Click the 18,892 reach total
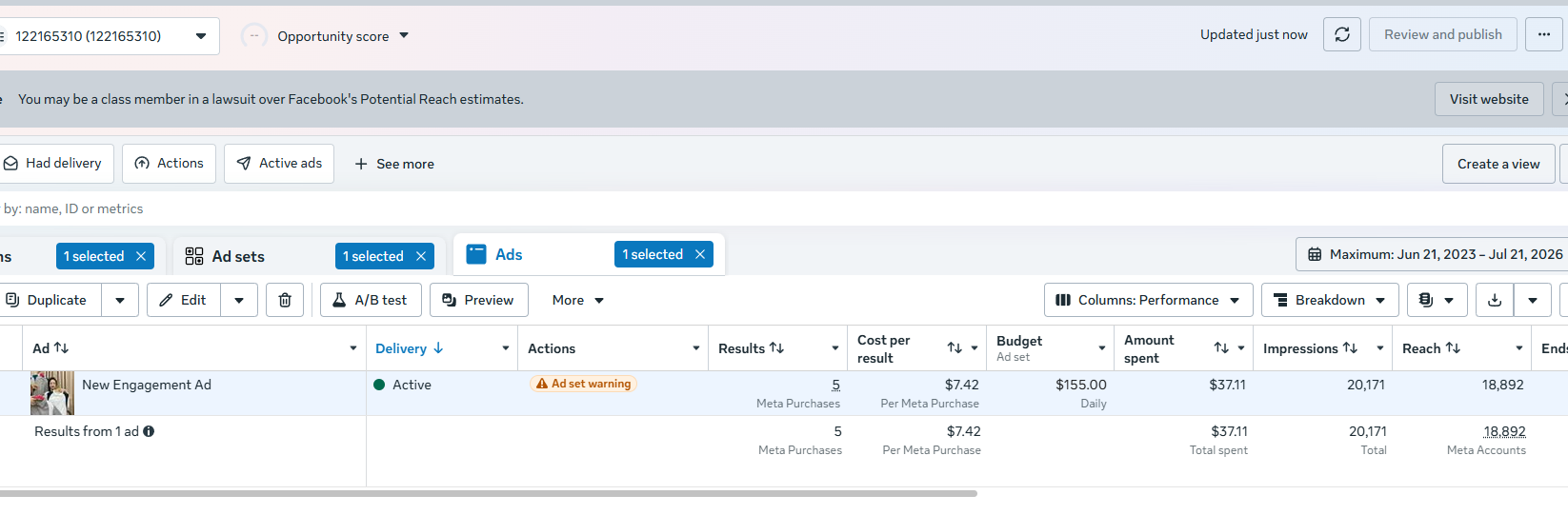1568x515 pixels. click(x=1504, y=431)
